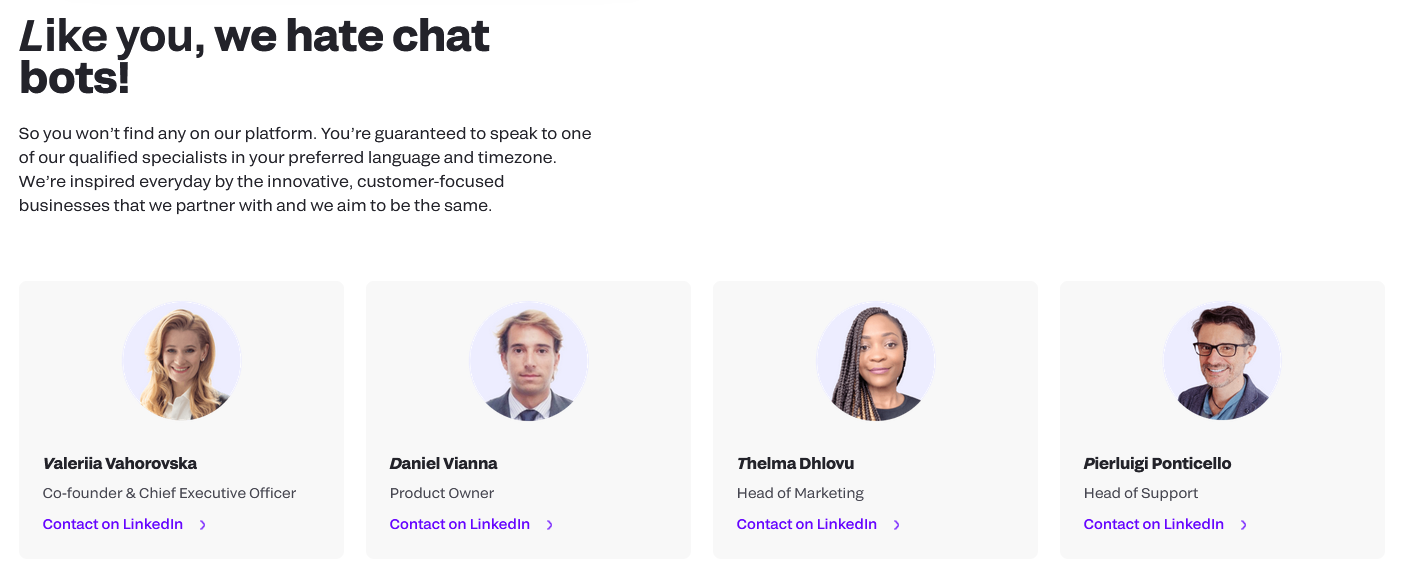The height and width of the screenshot is (567, 1403).
Task: Click the profile photo on Valeriia Vahorovska's card
Action: coord(182,361)
